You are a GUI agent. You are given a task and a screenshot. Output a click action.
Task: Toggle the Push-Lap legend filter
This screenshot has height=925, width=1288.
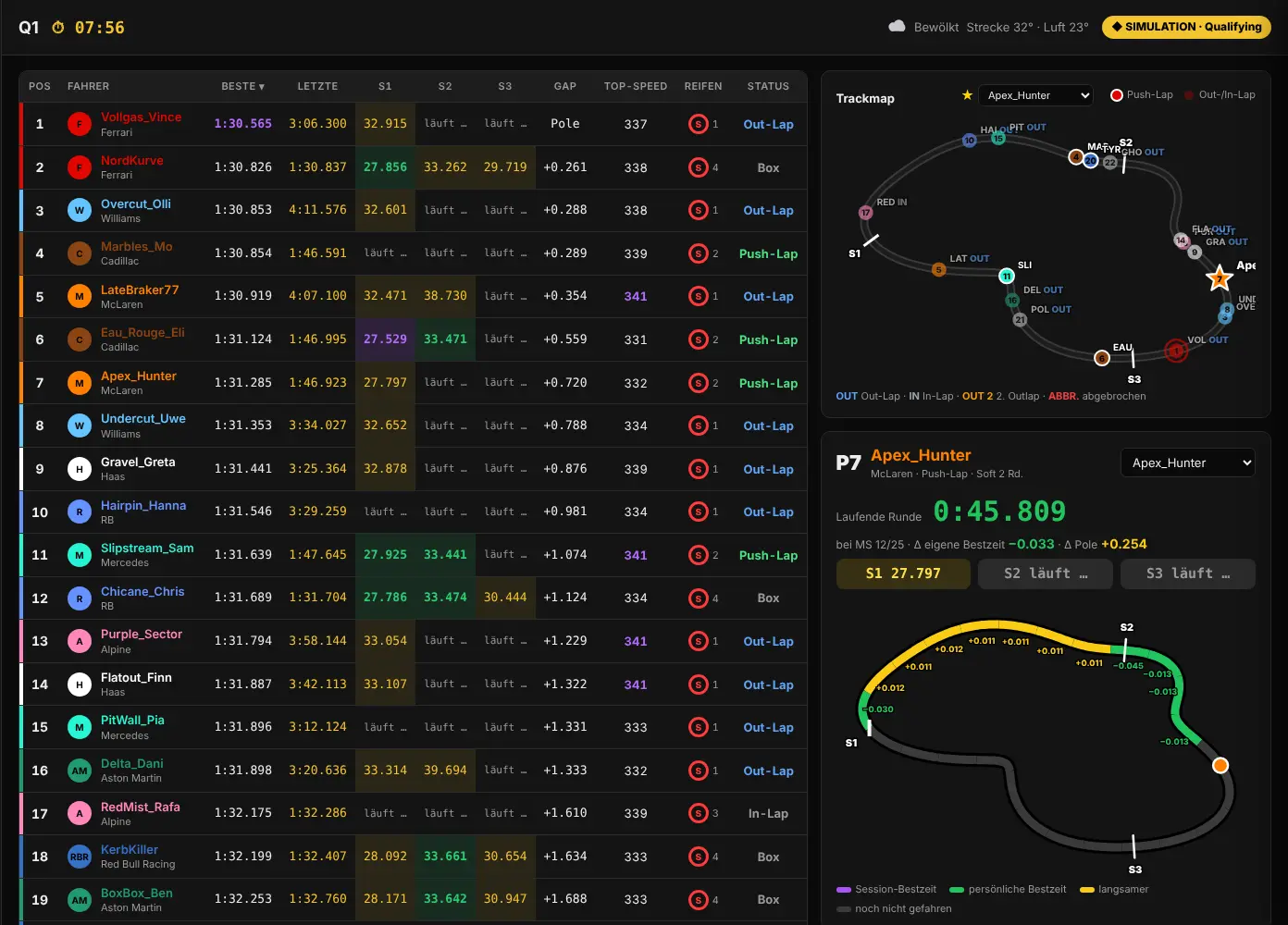1142,95
